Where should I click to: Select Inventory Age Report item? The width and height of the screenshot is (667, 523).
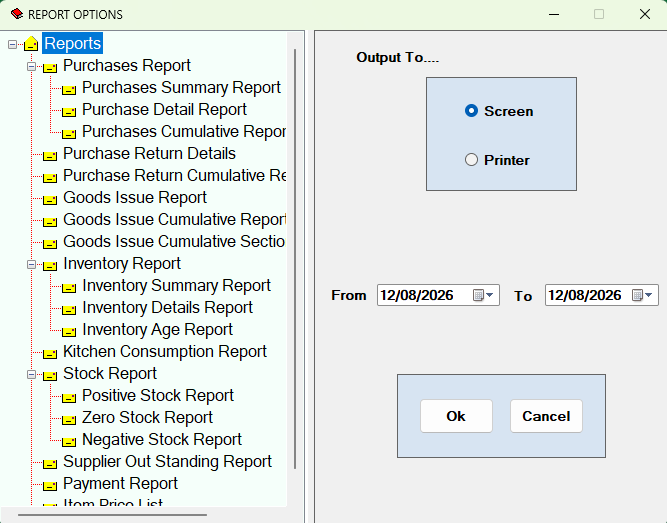click(x=157, y=329)
